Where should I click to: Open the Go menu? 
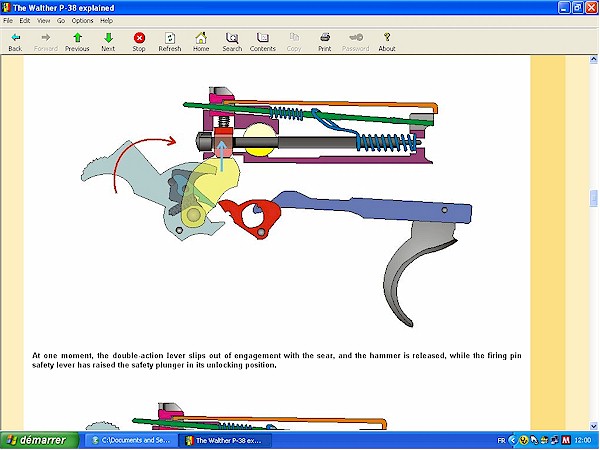[61, 21]
